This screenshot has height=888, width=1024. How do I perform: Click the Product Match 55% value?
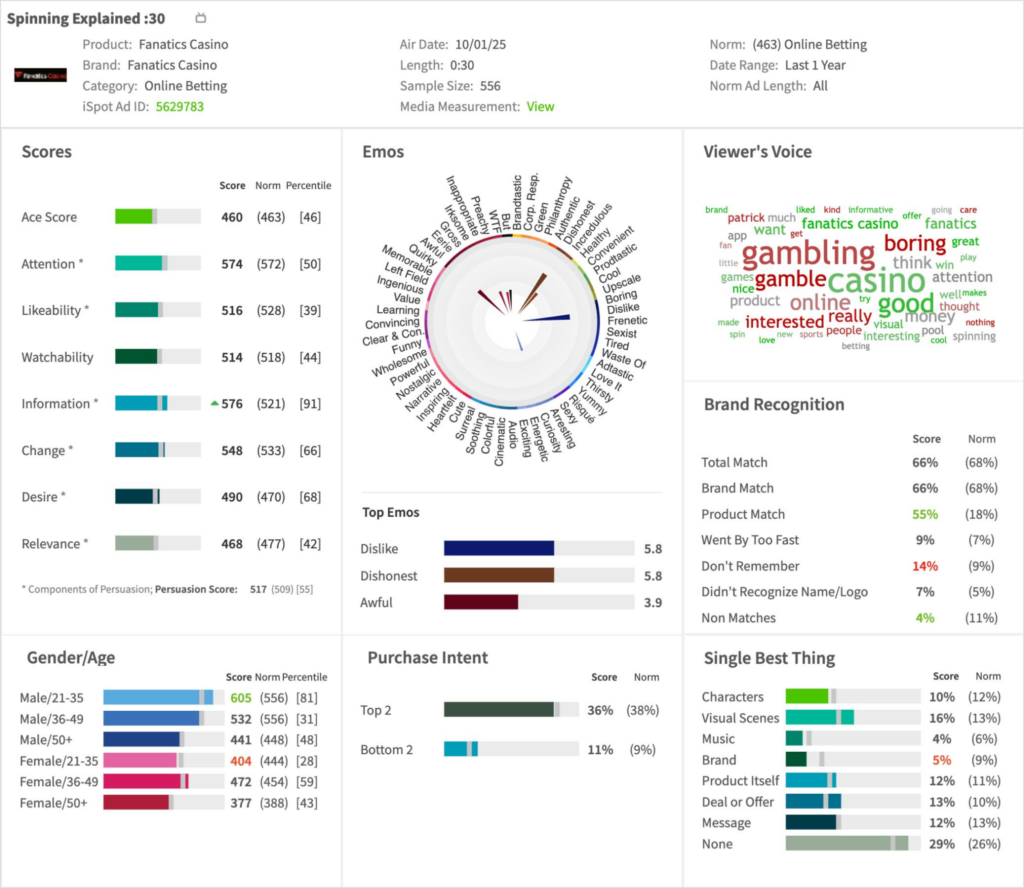pyautogui.click(x=925, y=514)
